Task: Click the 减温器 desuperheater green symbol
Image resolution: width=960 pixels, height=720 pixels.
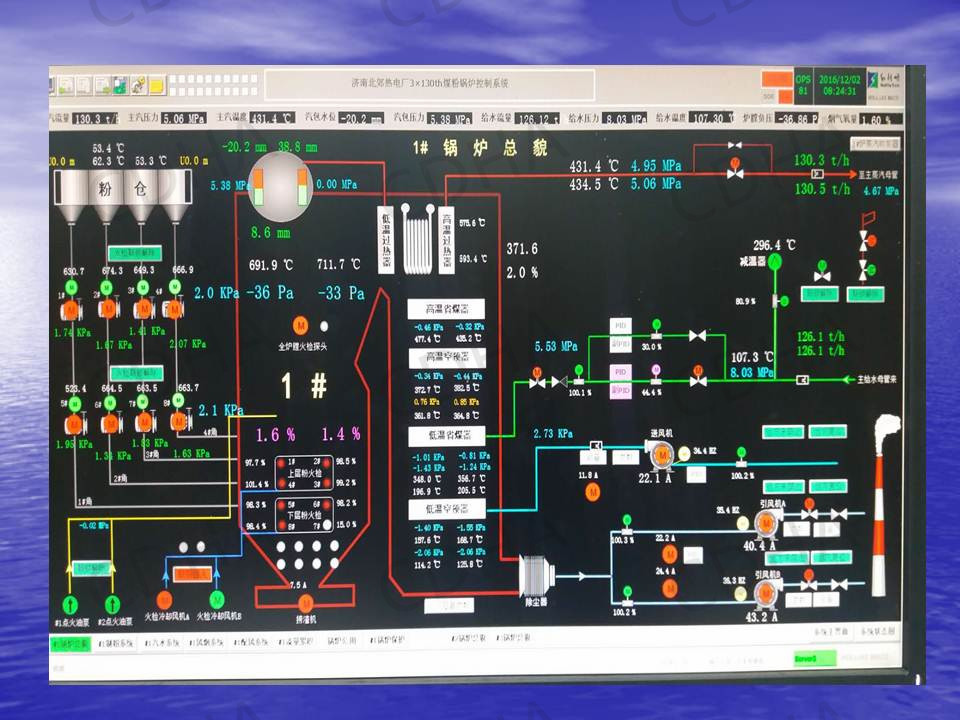Action: [x=772, y=261]
